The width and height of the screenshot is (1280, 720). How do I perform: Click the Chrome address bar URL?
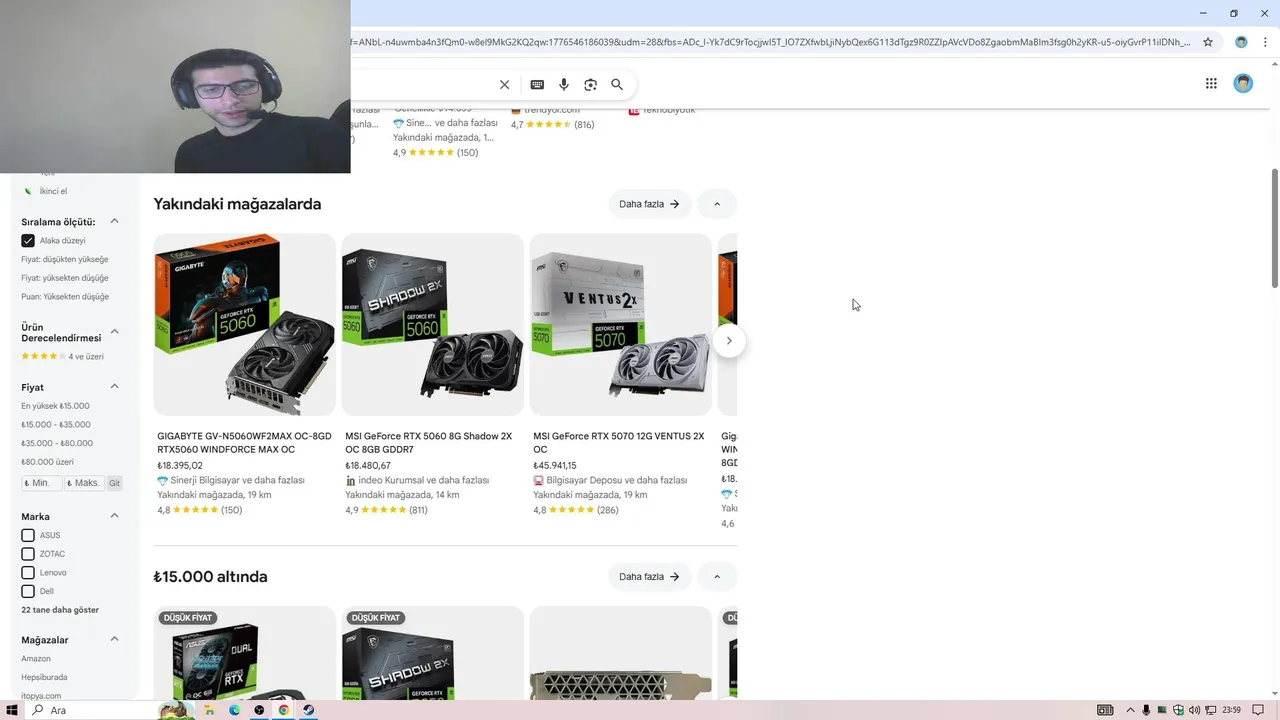pyautogui.click(x=770, y=42)
